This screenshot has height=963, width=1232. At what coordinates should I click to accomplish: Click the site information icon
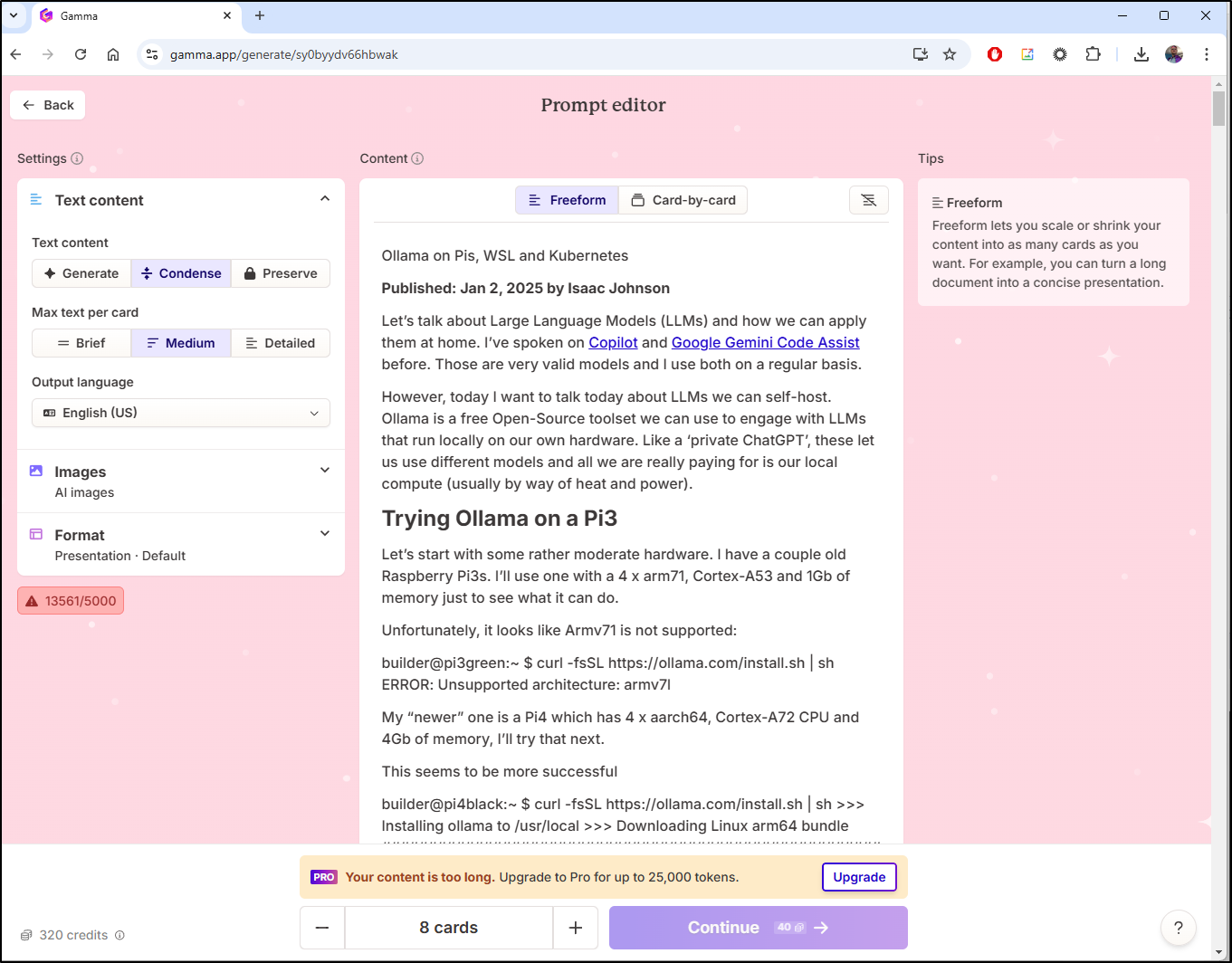[152, 54]
